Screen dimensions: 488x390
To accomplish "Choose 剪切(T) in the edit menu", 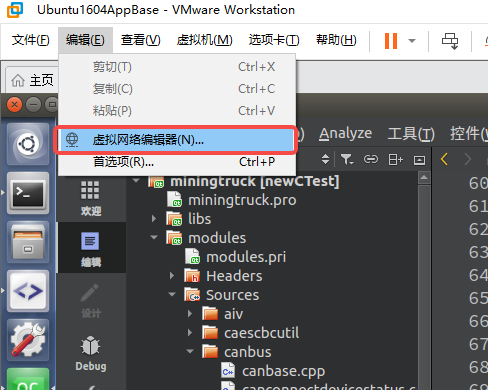I will point(177,67).
